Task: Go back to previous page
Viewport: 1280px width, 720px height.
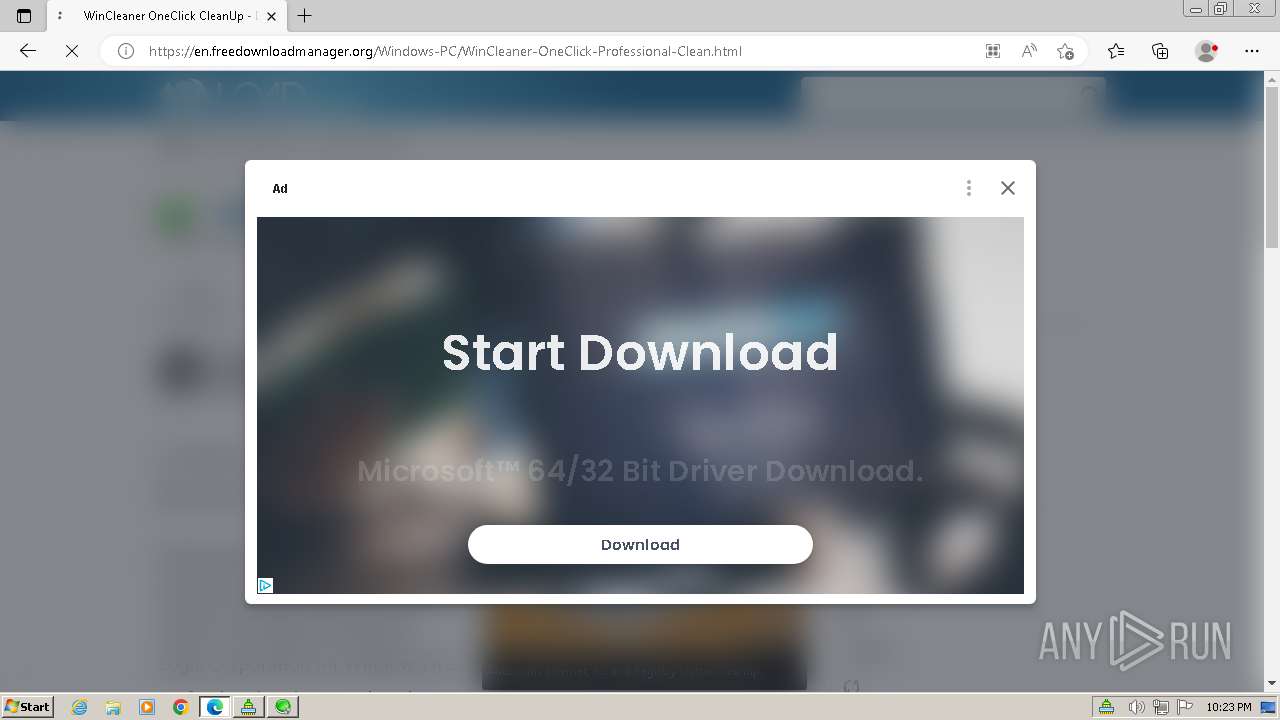Action: [28, 51]
